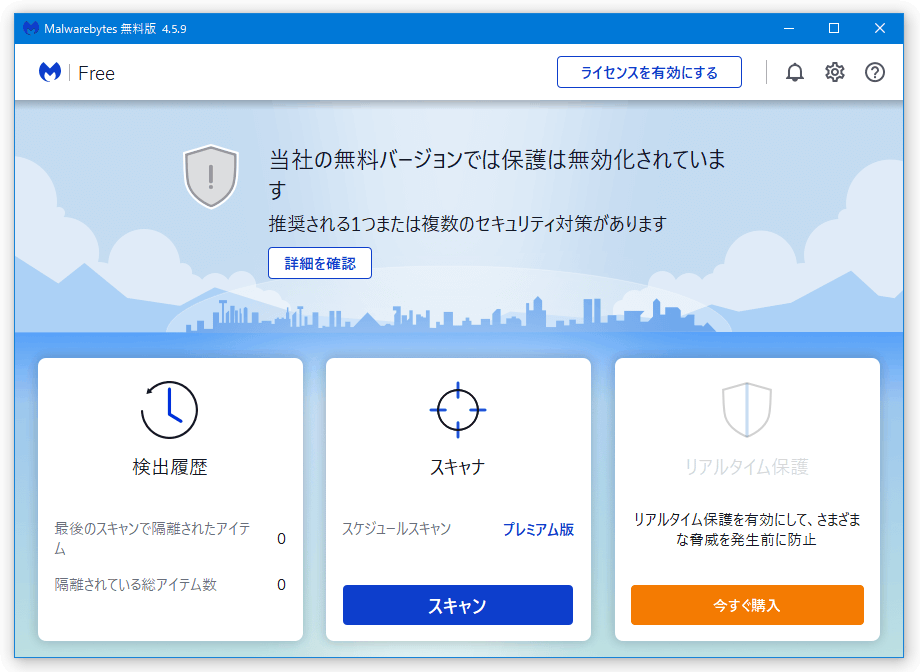The width and height of the screenshot is (920, 672).
Task: Click the real-time protection shield icon
Action: click(x=746, y=410)
